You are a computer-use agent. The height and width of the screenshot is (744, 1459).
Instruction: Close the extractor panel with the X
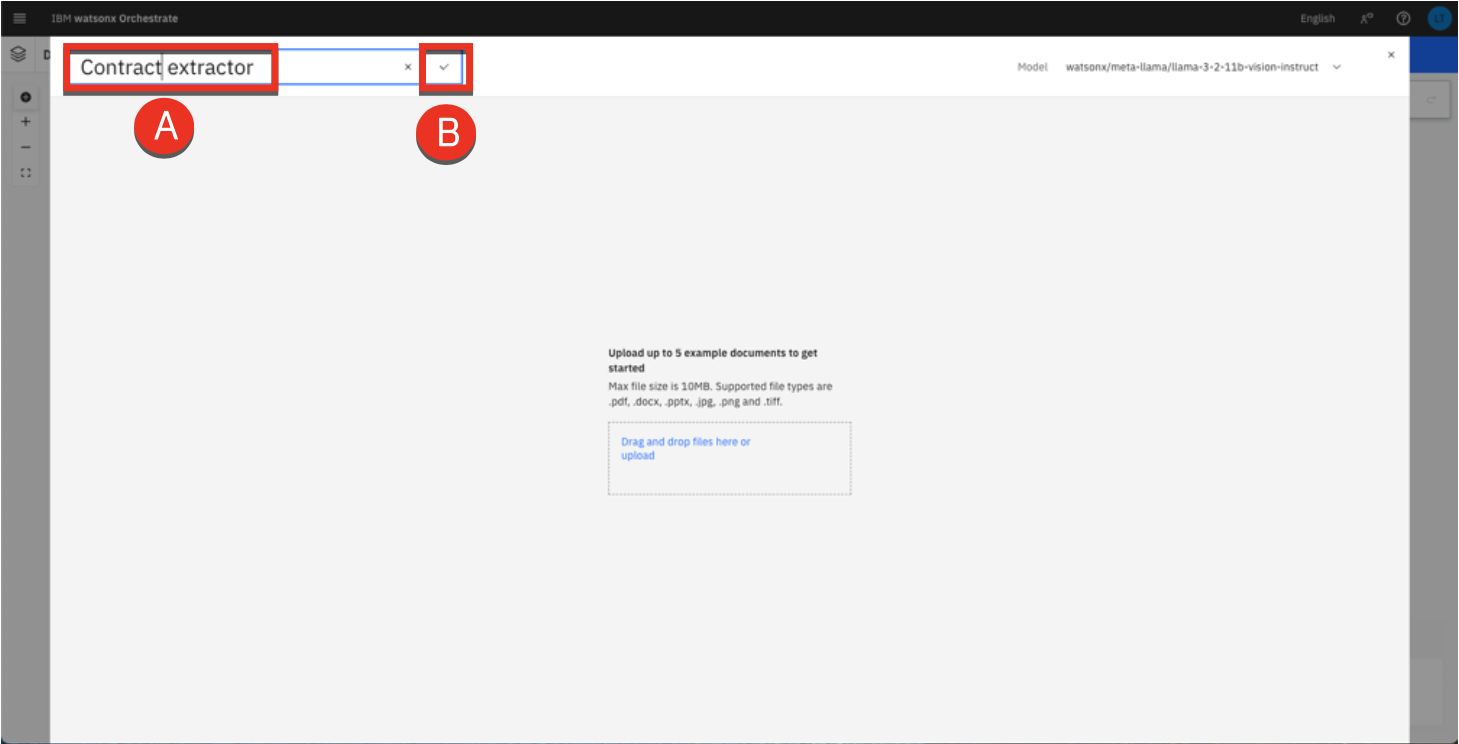[x=1391, y=55]
